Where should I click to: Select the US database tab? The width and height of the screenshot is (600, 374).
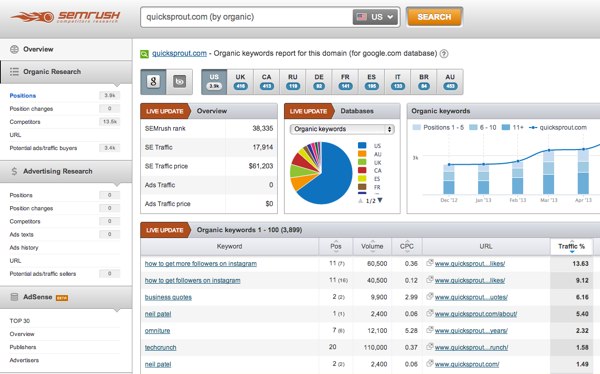[214, 82]
